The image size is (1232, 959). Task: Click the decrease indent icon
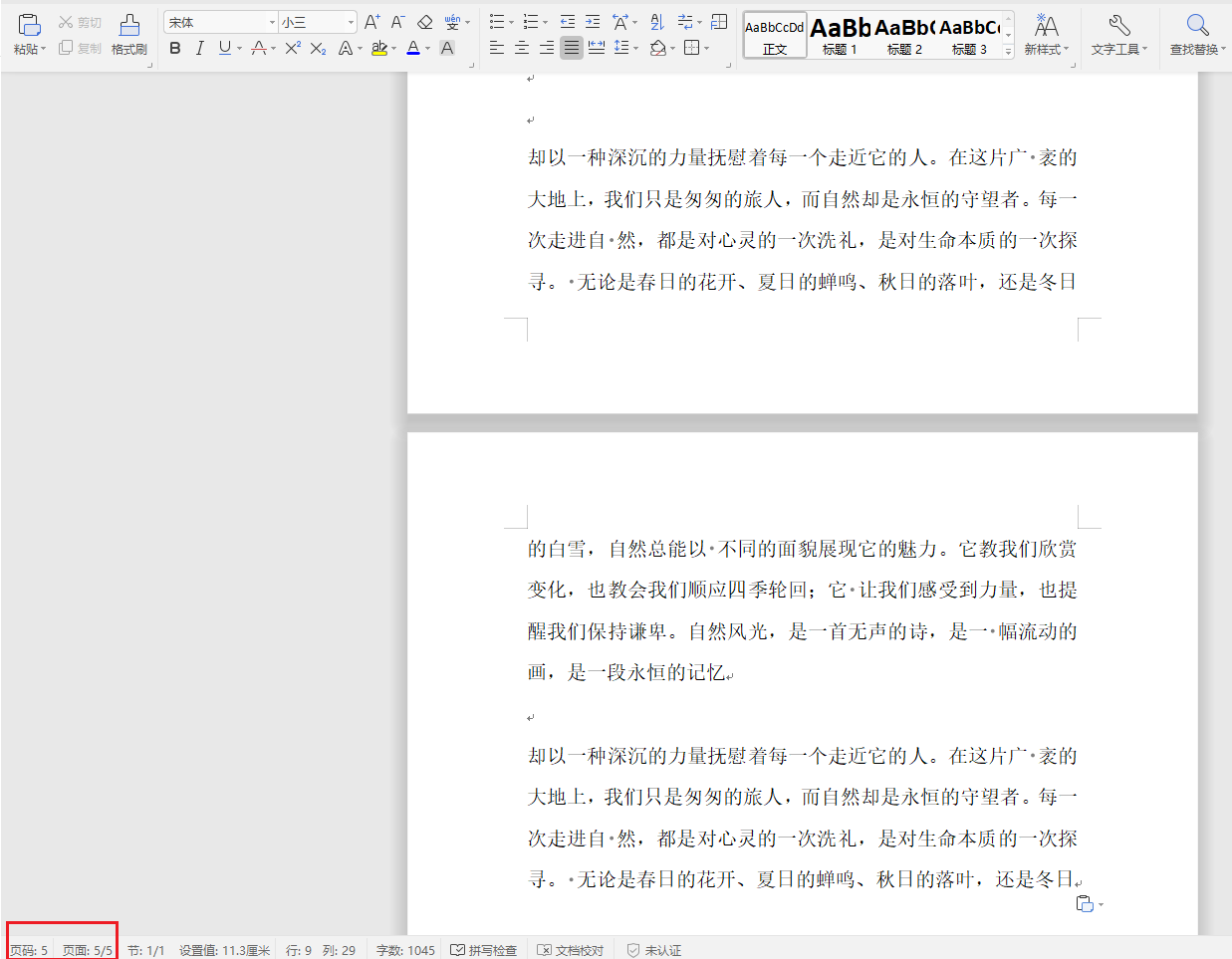(x=568, y=20)
